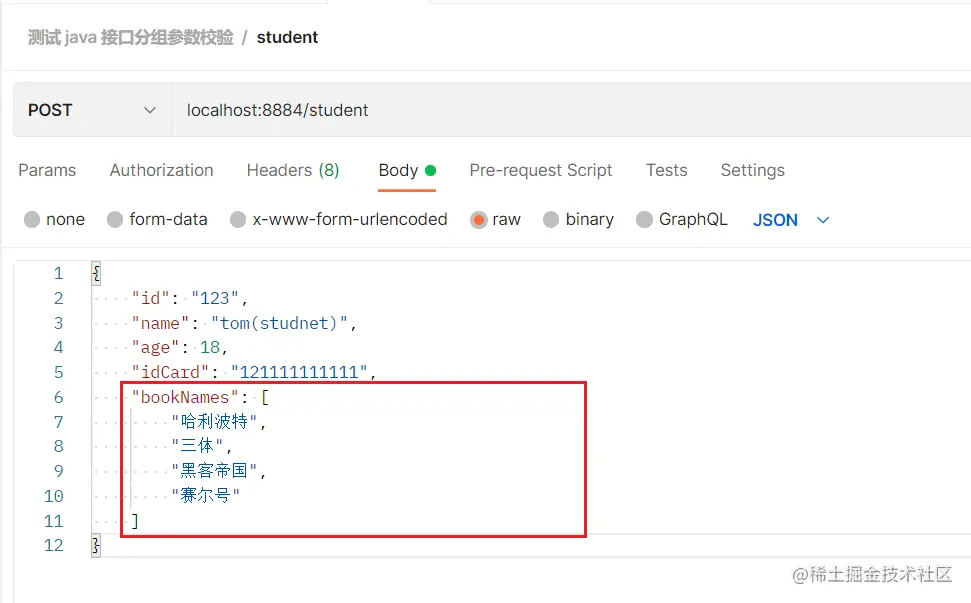Click the student request name
Screen dimensions: 971x603
[x=287, y=37]
